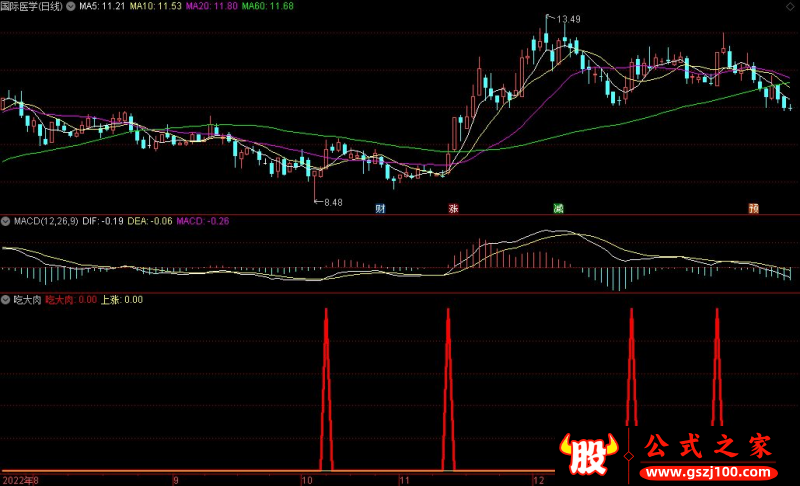Select the MA60: 11.68 label
Image resolution: width=800 pixels, height=486 pixels.
[x=267, y=7]
